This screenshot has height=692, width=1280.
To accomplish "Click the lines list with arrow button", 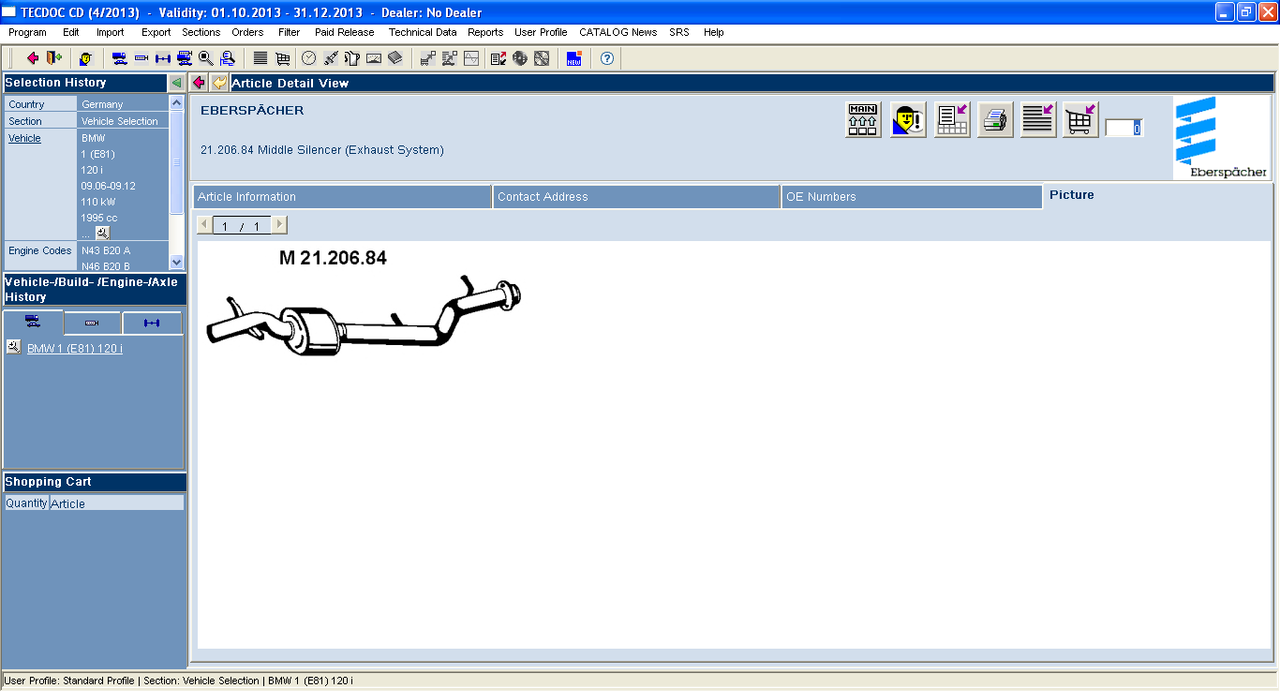I will (x=1039, y=119).
